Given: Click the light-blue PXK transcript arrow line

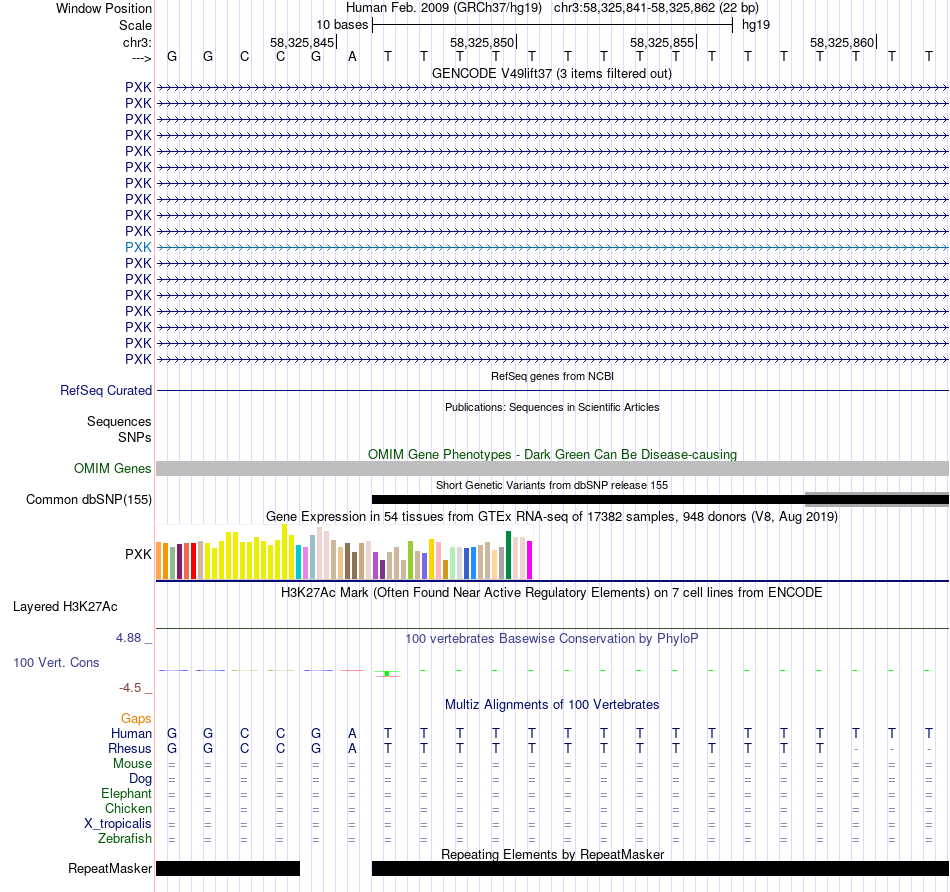Looking at the screenshot, I should [553, 247].
